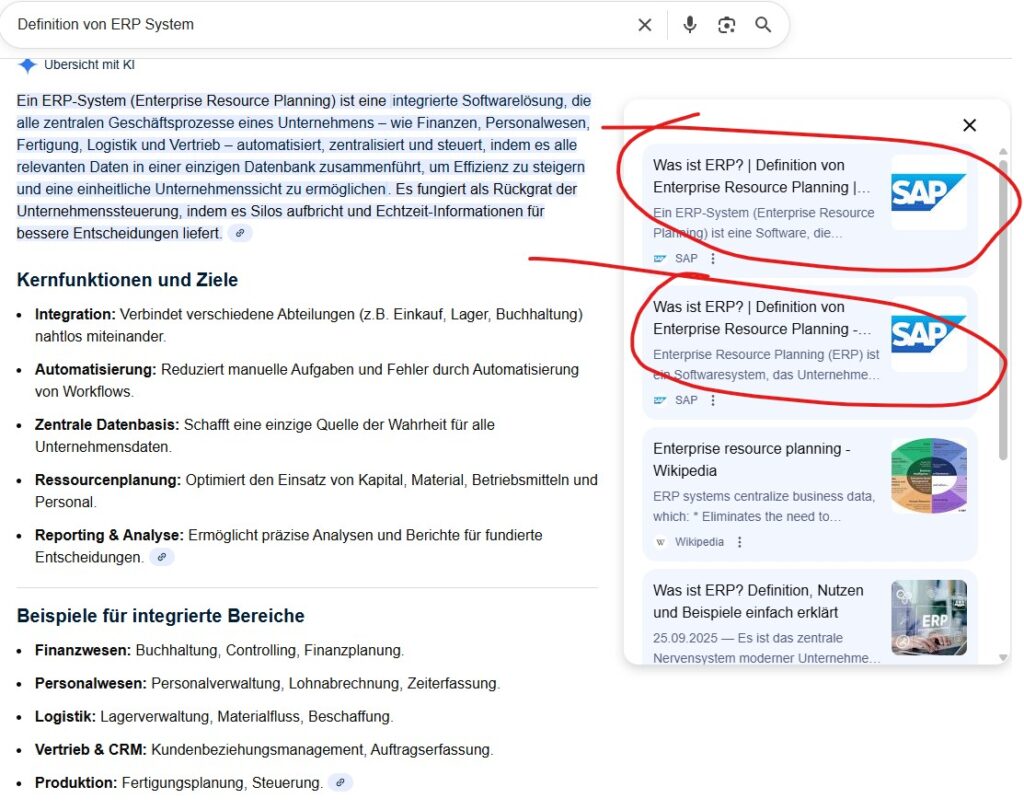
Task: Click source link icon after intro paragraph
Action: click(240, 233)
